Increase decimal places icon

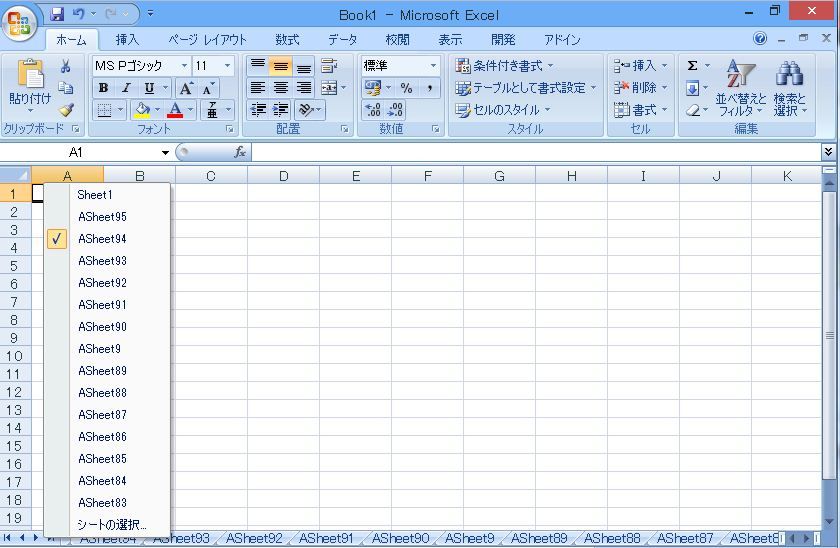pos(373,110)
